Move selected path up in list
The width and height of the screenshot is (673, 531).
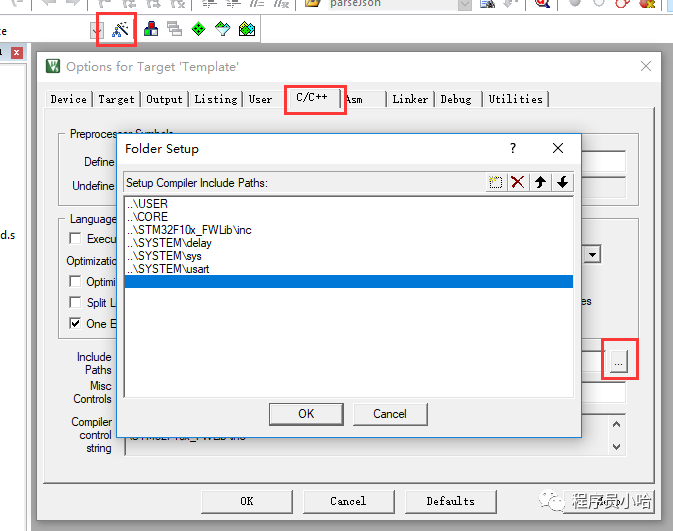pos(541,182)
